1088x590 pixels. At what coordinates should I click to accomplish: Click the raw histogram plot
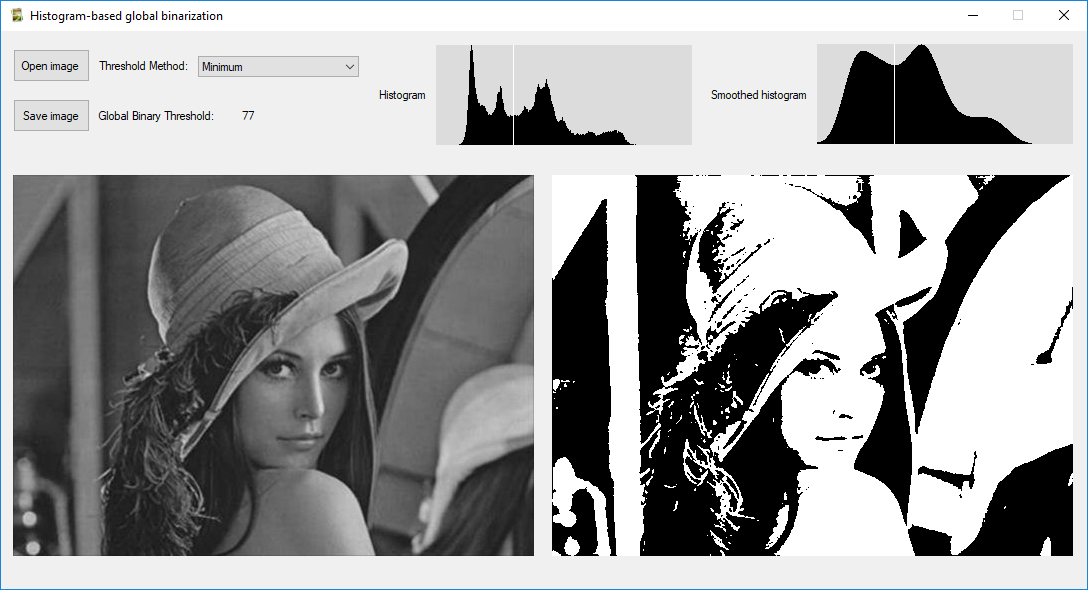(x=563, y=95)
